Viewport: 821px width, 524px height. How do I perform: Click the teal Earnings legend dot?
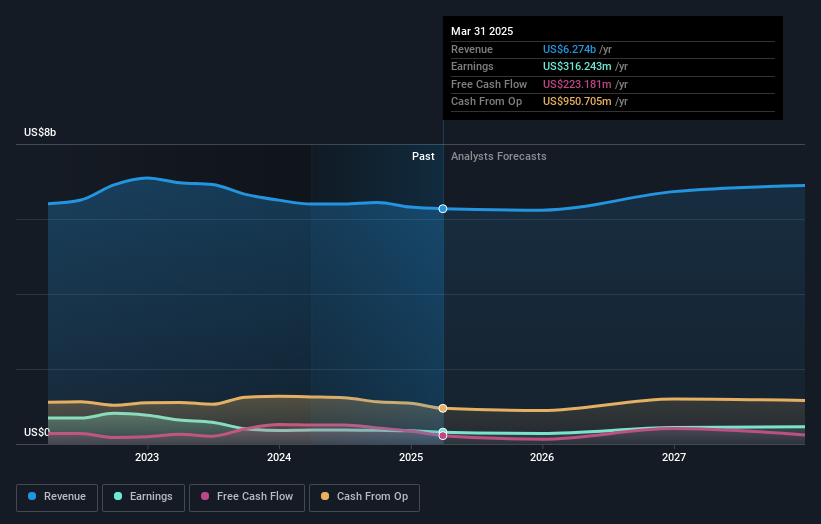pyautogui.click(x=118, y=496)
